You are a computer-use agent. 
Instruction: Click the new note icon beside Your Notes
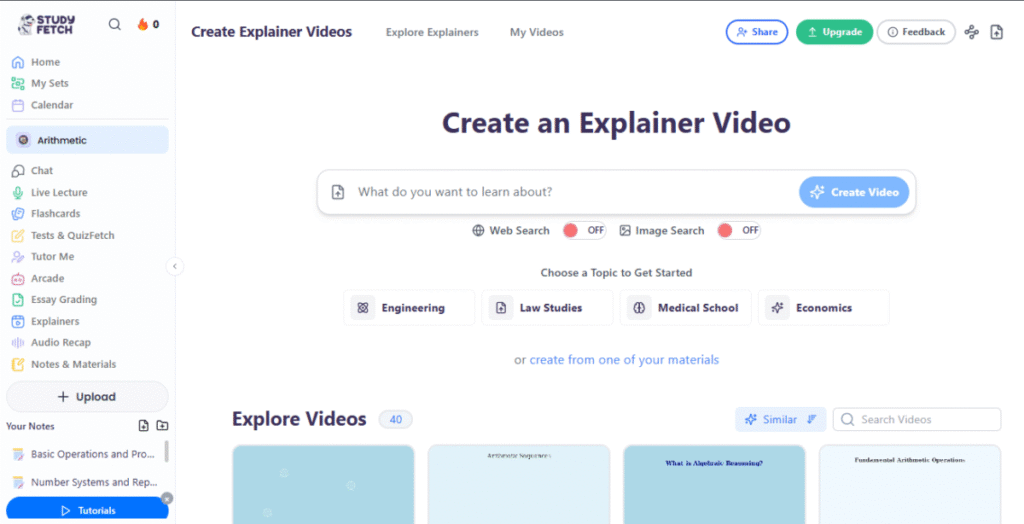(143, 426)
